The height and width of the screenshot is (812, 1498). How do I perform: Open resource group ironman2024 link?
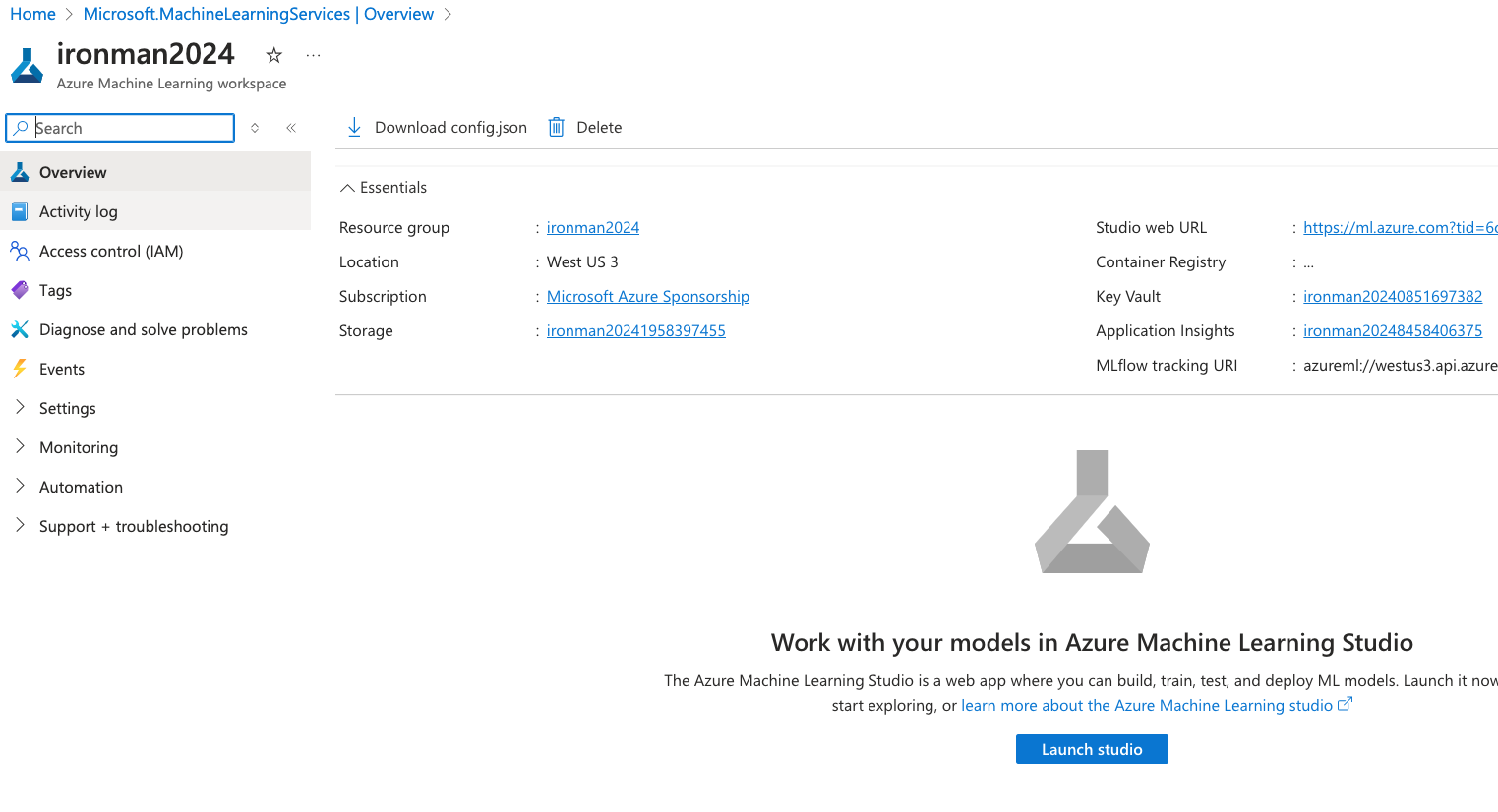click(593, 227)
